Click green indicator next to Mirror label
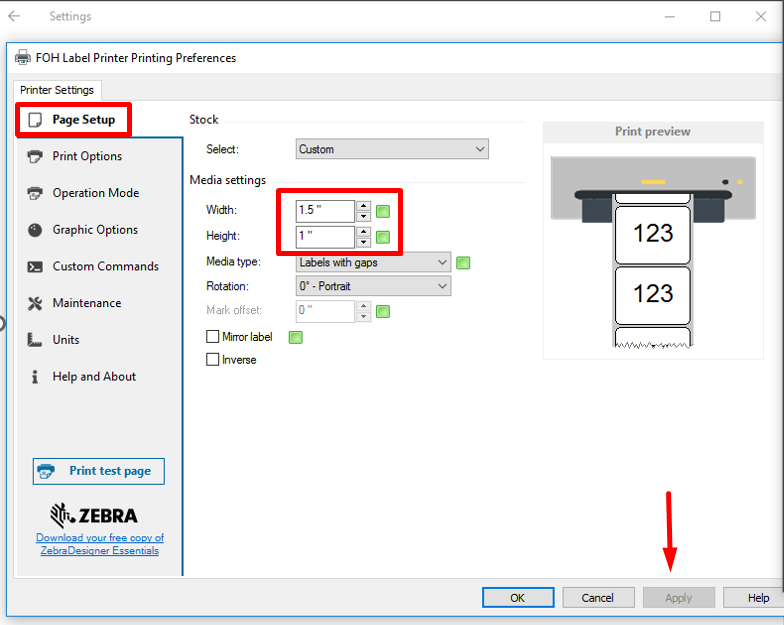Viewport: 784px width, 625px height. 296,338
